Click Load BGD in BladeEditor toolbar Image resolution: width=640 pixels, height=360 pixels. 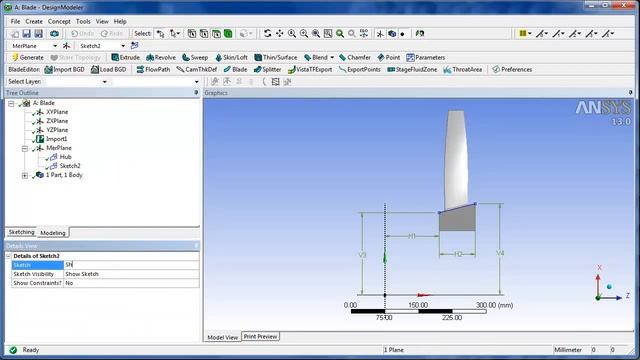109,69
